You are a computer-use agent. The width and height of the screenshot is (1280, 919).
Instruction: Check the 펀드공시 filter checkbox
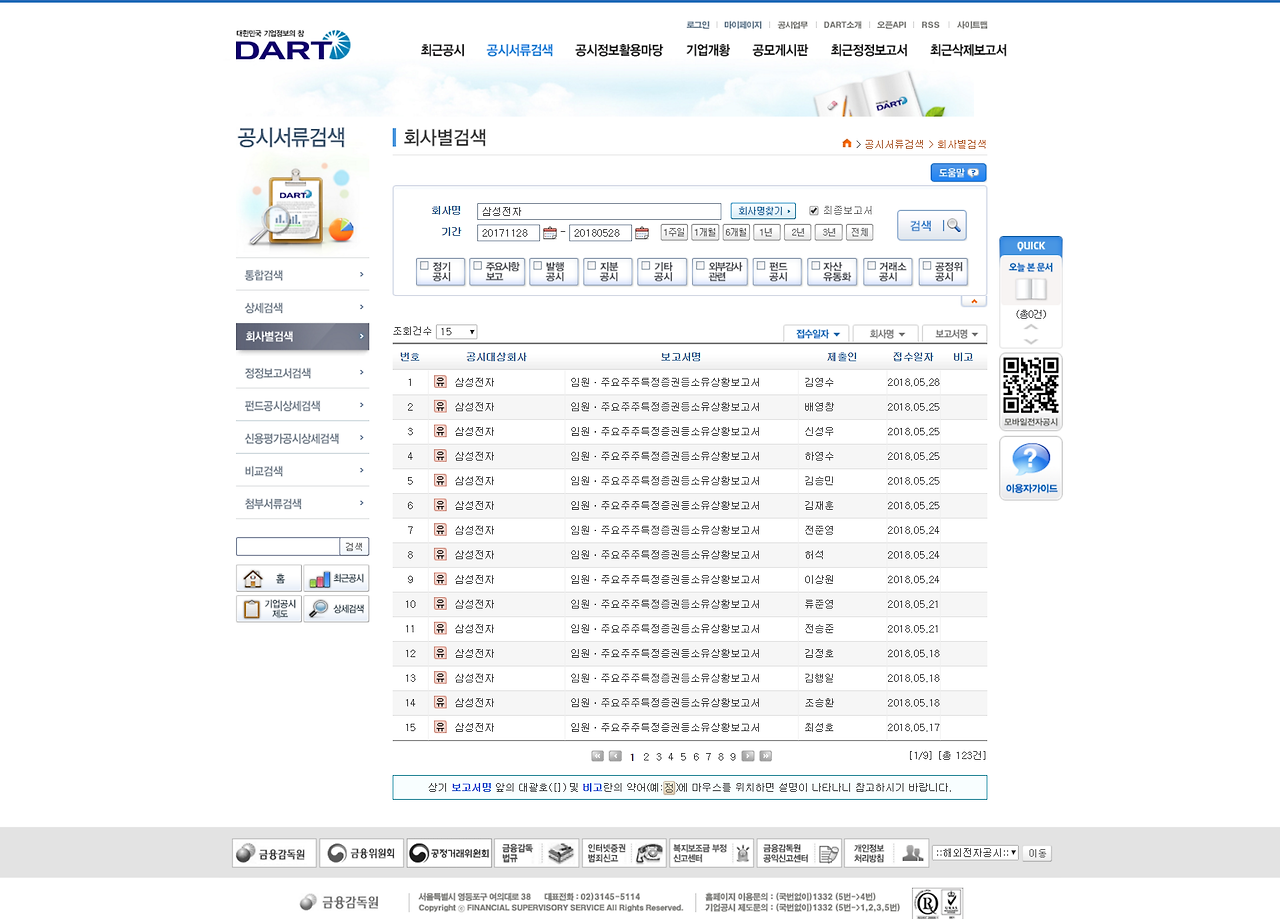coord(761,266)
